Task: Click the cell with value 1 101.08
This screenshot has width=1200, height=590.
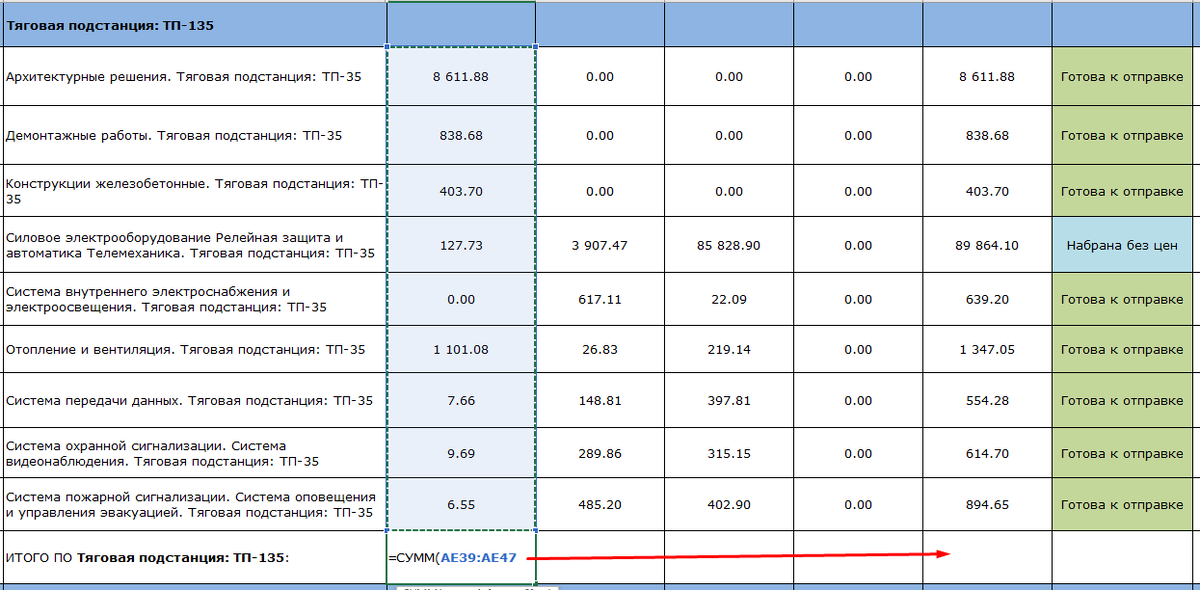Action: tap(461, 350)
